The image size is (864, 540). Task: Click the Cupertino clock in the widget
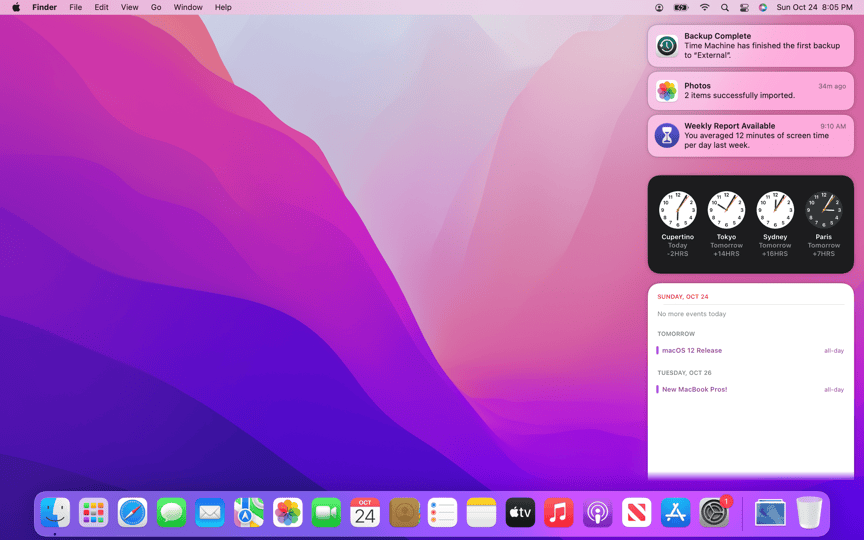678,209
